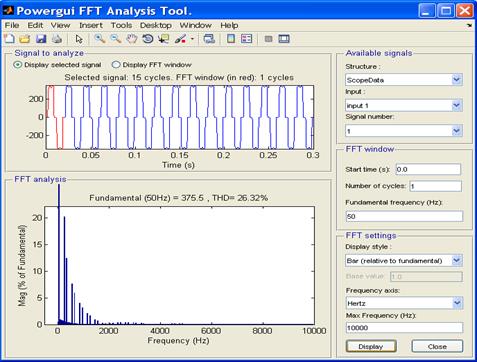Click the FFT analysis bar chart
477x362 pixels.
[180, 265]
